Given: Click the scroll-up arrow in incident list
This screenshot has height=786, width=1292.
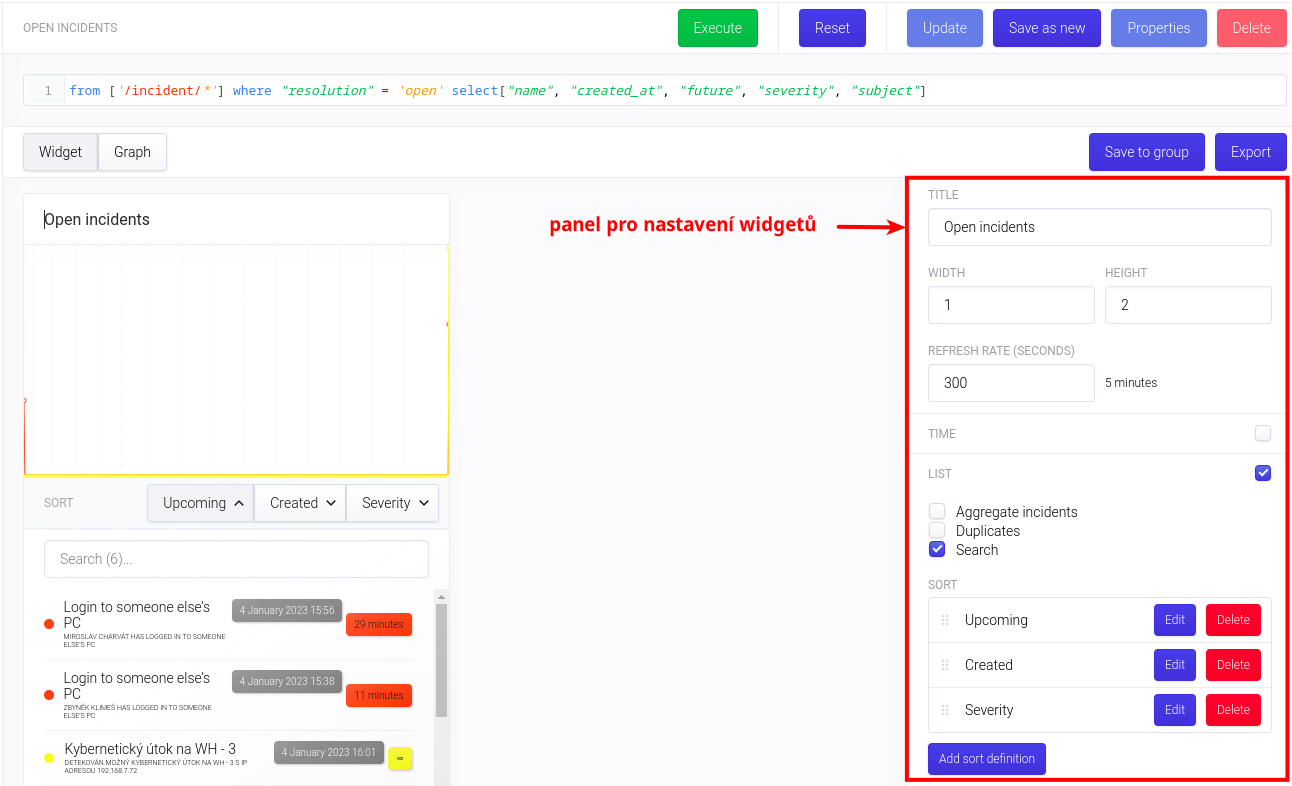Looking at the screenshot, I should coord(441,596).
